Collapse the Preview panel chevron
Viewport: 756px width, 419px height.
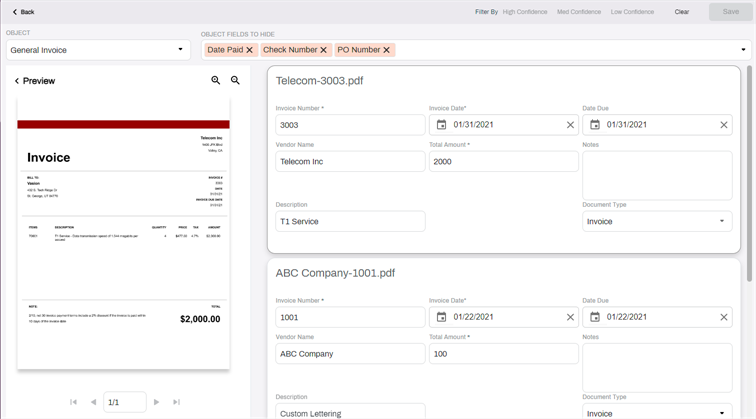pyautogui.click(x=17, y=81)
